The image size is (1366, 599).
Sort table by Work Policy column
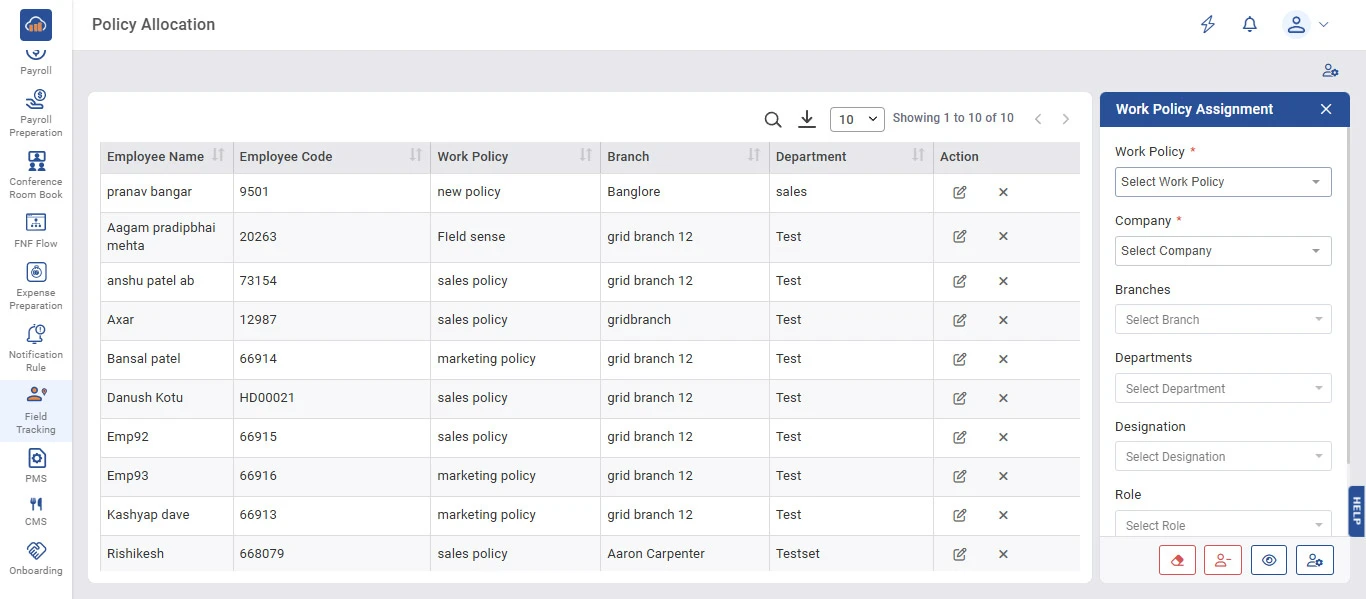coord(586,156)
